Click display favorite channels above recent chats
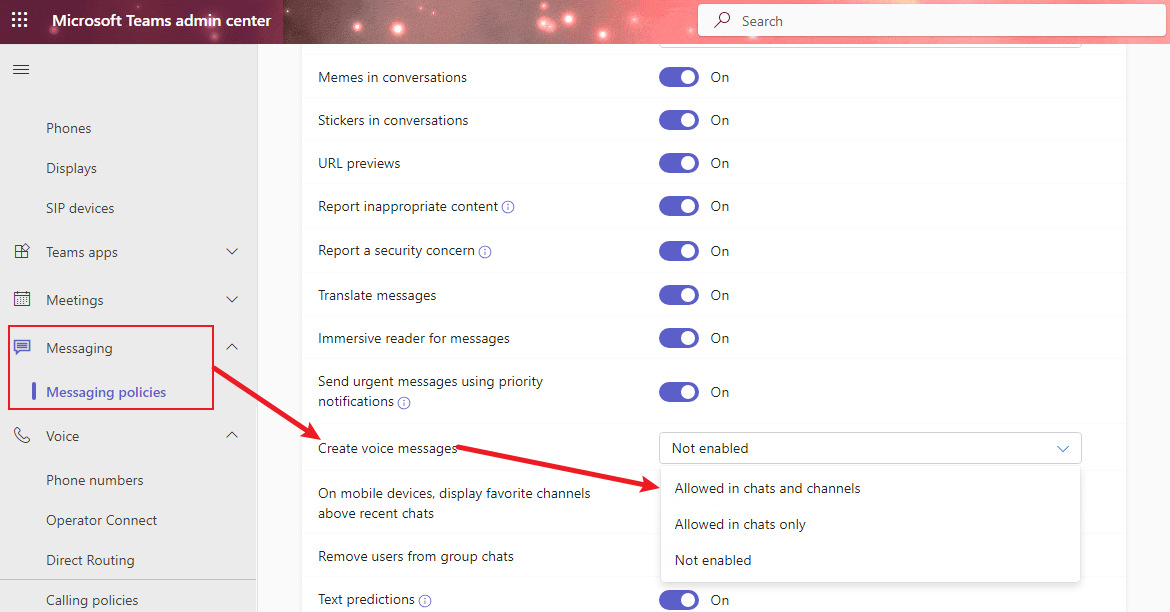 tap(454, 503)
